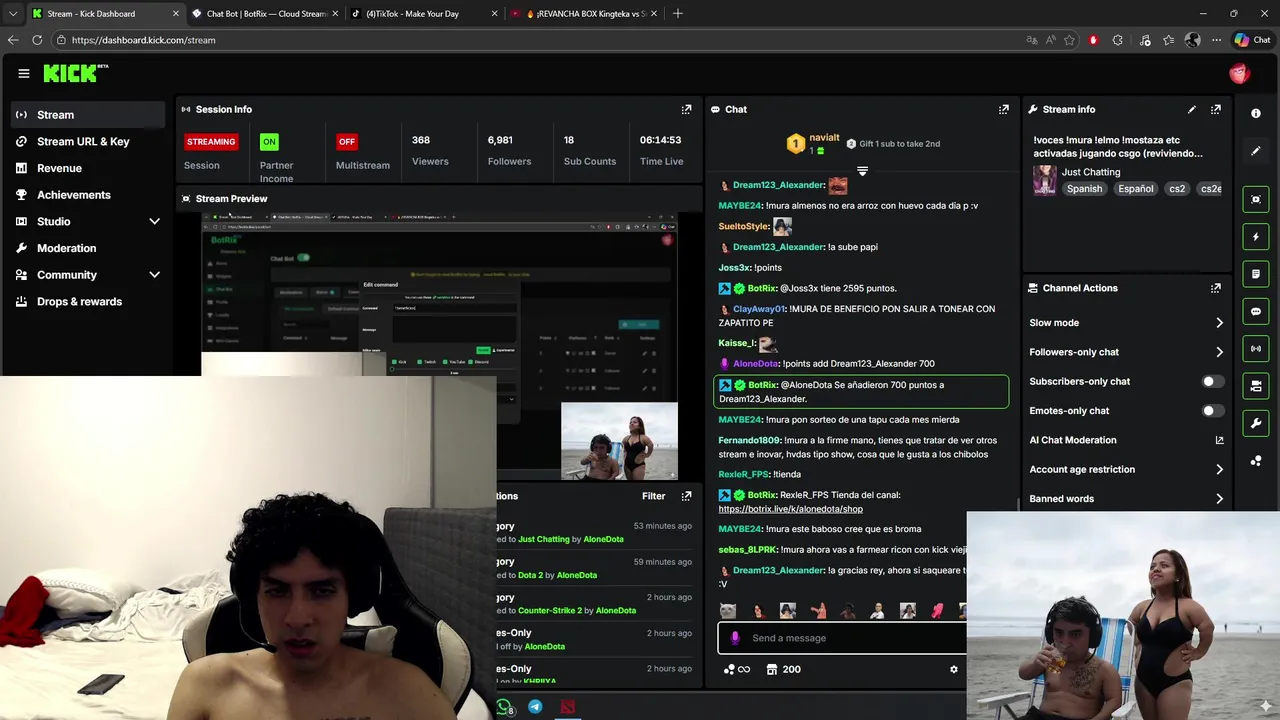The image size is (1280, 720).
Task: Open AI Chat Moderation external link icon
Action: click(1219, 440)
